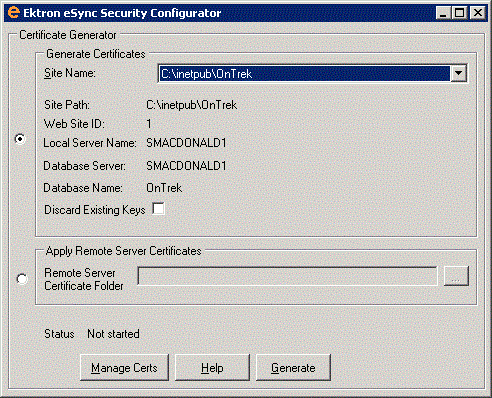Image resolution: width=492 pixels, height=398 pixels.
Task: Maximize the eSync Security Configurator window
Action: point(459,13)
